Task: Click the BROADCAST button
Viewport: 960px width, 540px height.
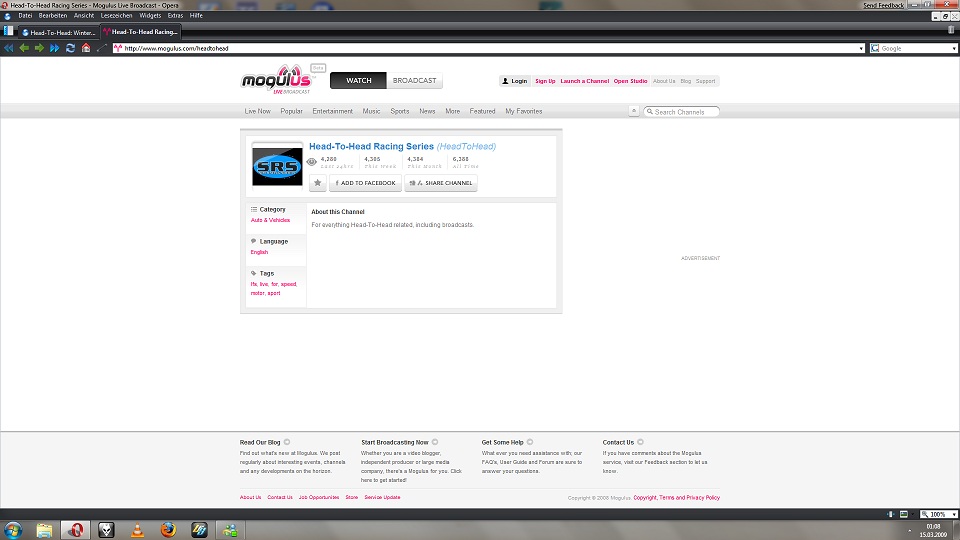Action: coord(414,80)
